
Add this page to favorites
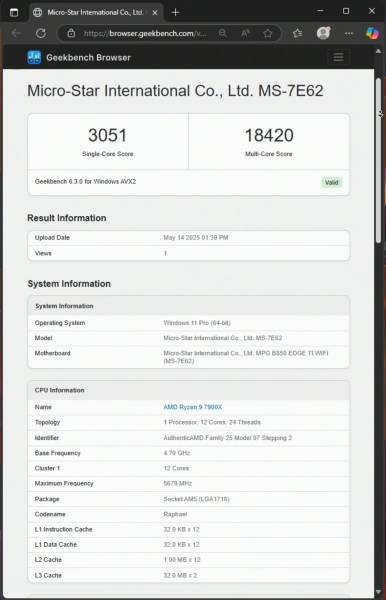(268, 33)
